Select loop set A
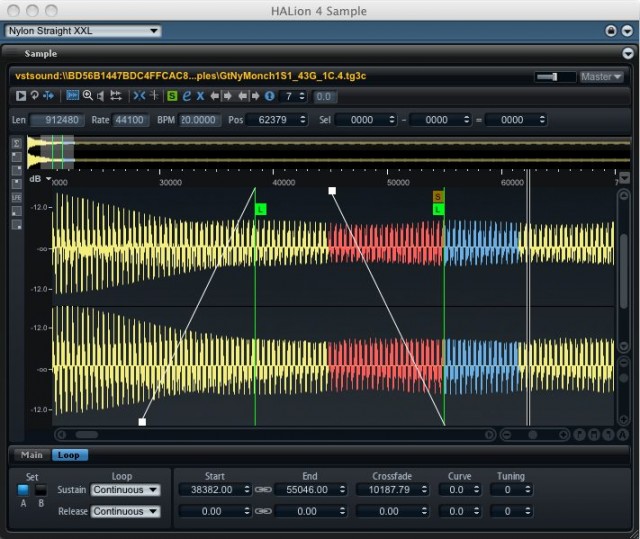This screenshot has height=539, width=640. pos(24,490)
